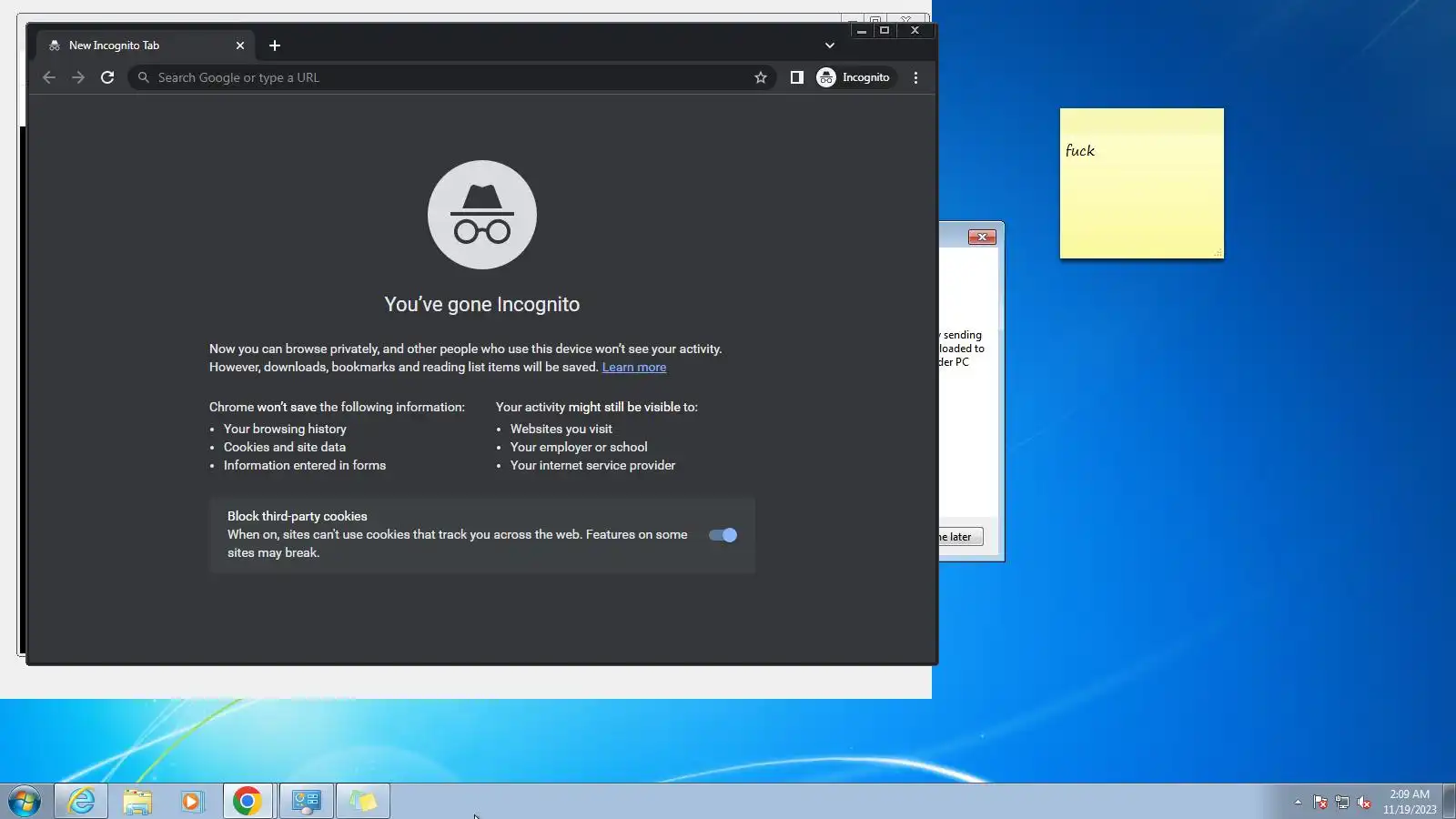Screen dimensions: 1456x819
Task: Close the dialog hidden behind Chrome
Action: (982, 237)
